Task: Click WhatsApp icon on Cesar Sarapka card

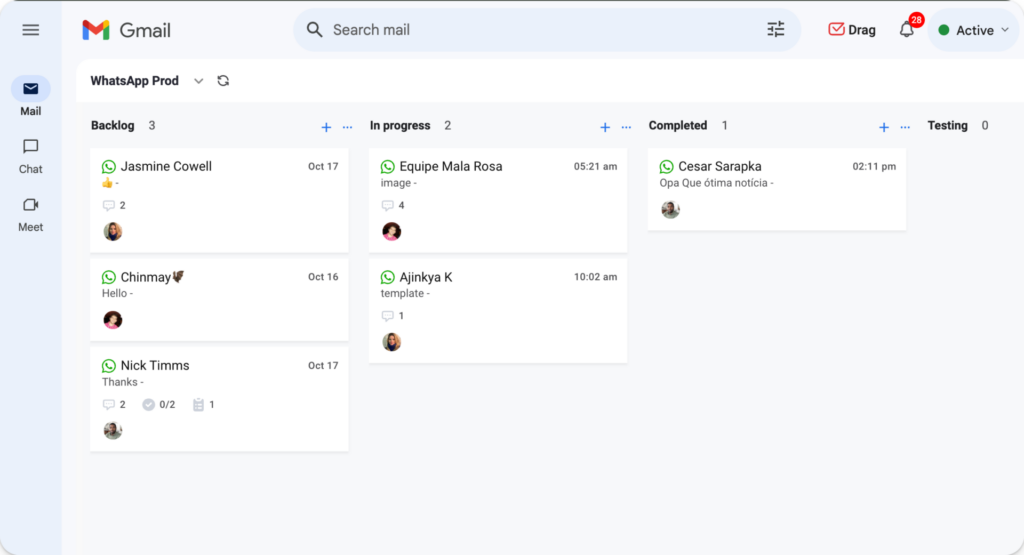Action: 666,167
